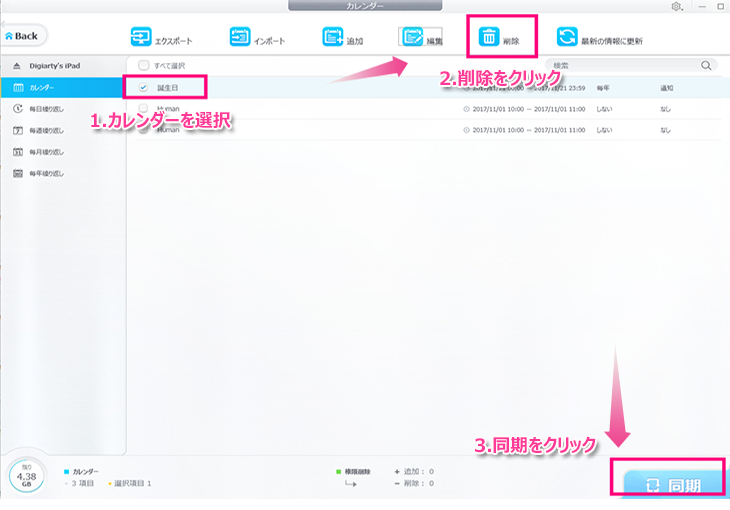The width and height of the screenshot is (730, 510).
Task: Select カレンダー in the sidebar
Action: (50, 87)
